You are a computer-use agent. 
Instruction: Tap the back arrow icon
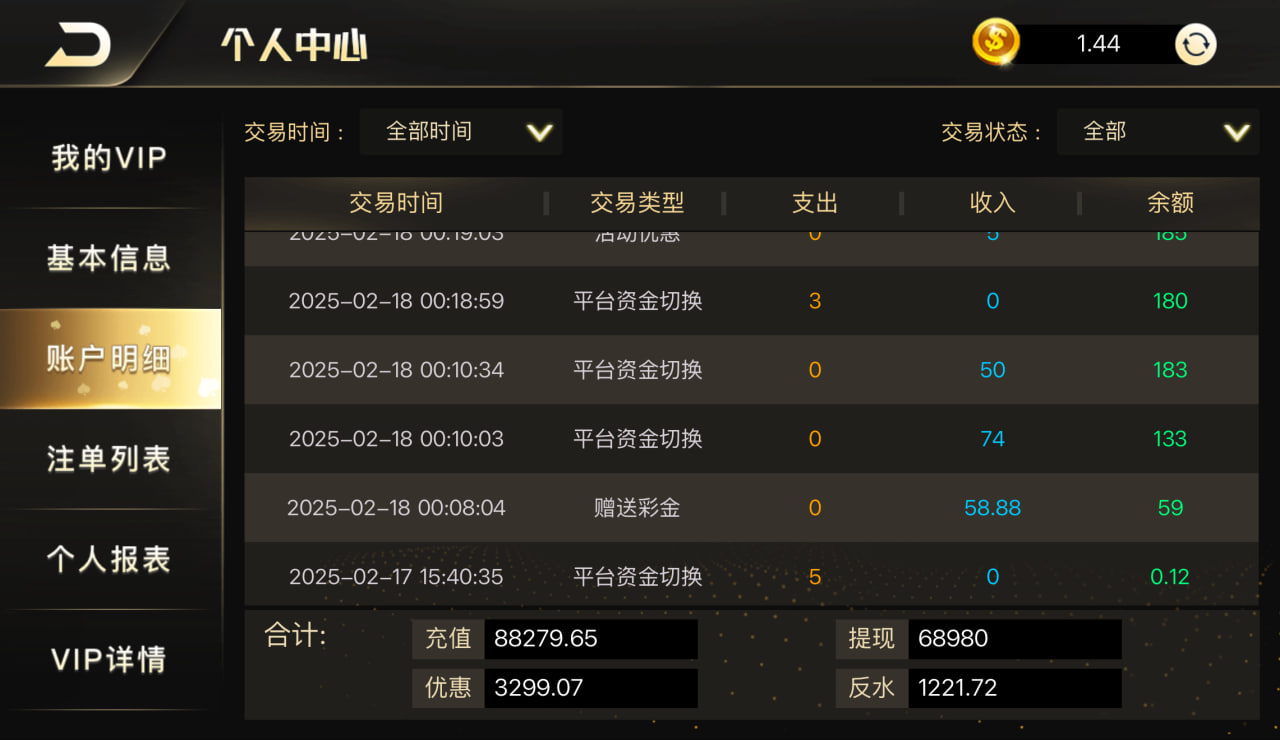pos(78,43)
